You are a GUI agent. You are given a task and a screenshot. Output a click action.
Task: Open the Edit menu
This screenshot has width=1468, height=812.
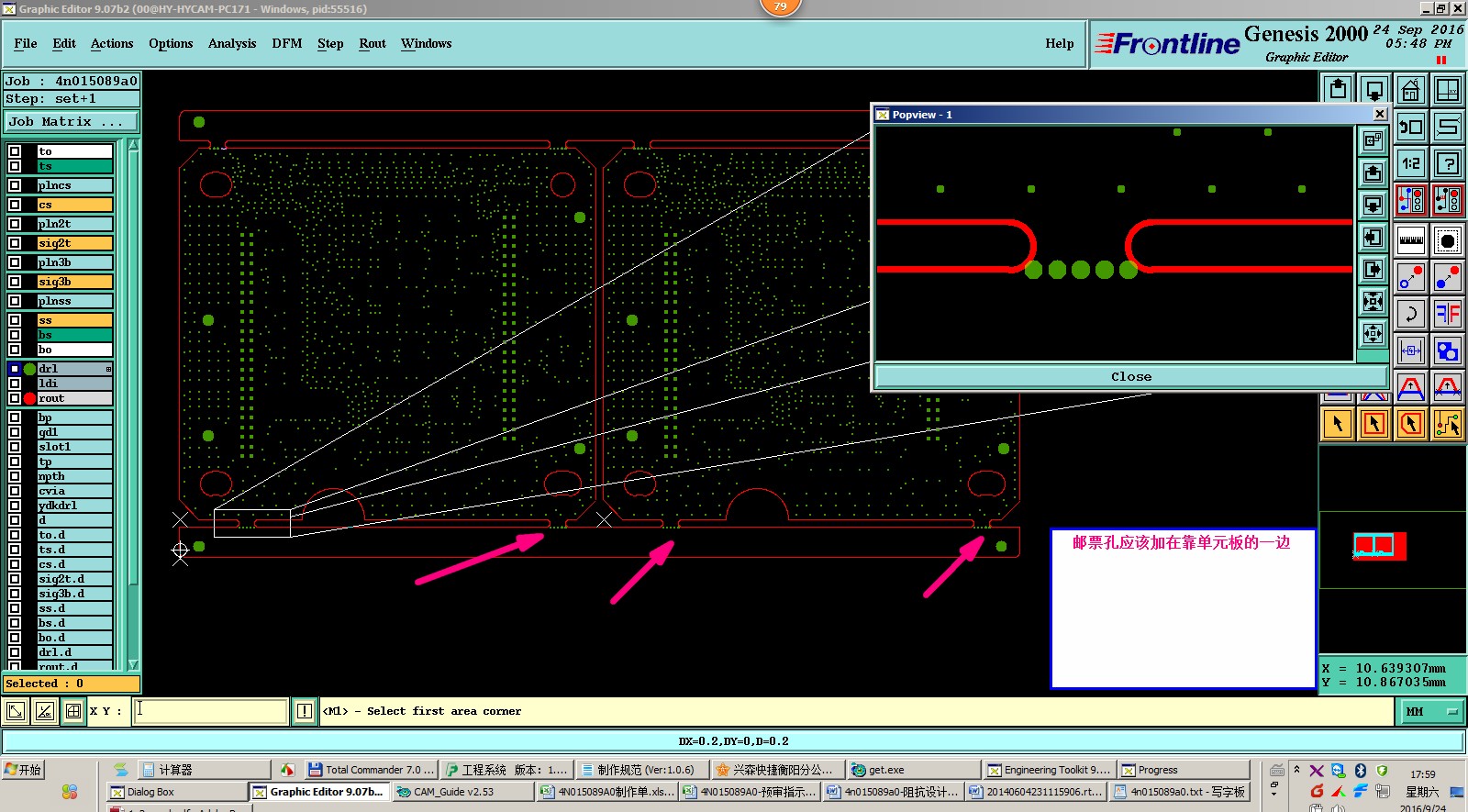[64, 43]
